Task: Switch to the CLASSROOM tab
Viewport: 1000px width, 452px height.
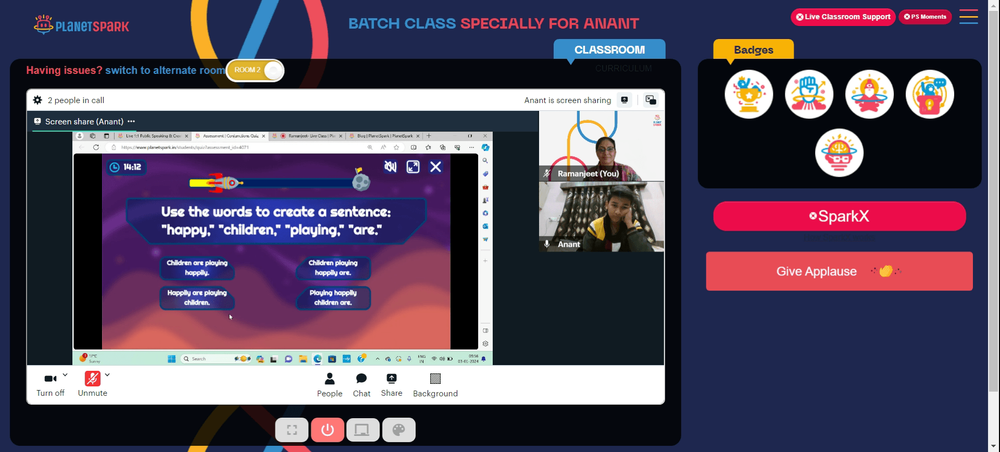Action: pos(609,50)
